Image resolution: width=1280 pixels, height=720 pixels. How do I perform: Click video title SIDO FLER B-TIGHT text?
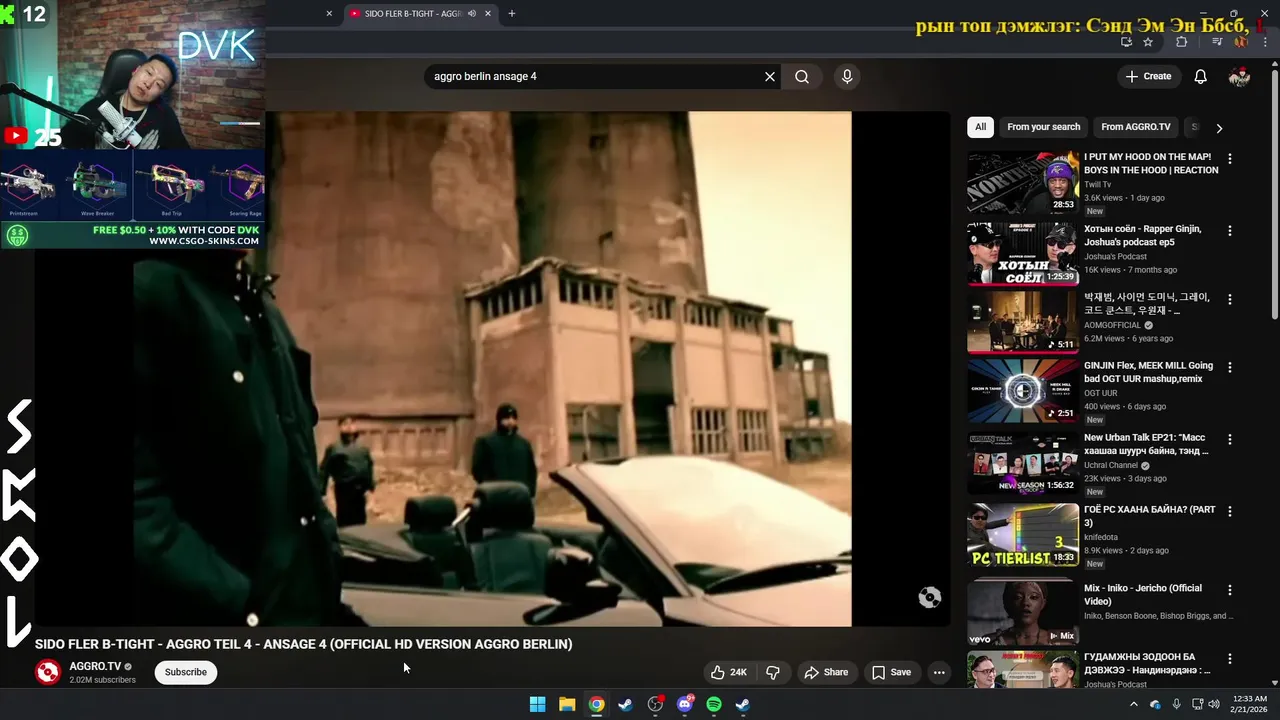click(x=303, y=644)
